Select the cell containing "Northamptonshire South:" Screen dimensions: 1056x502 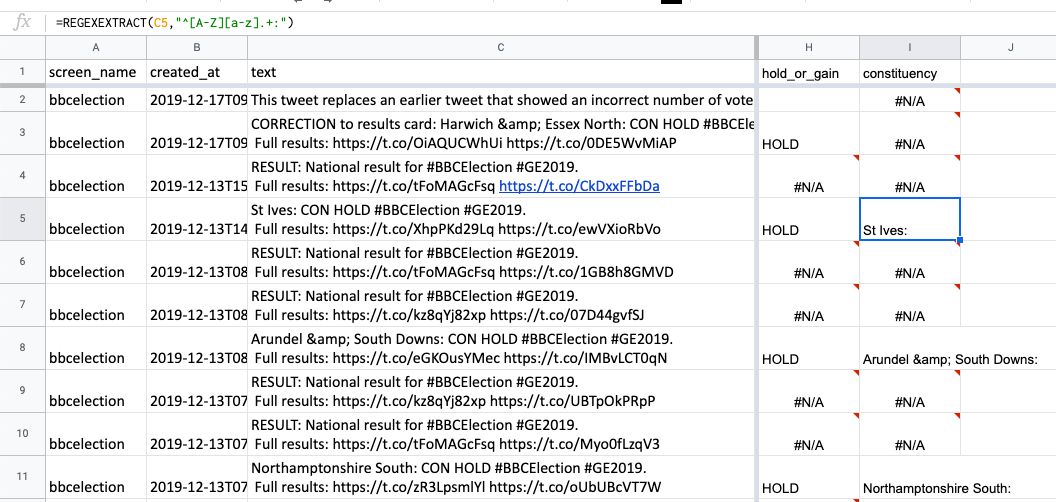(x=937, y=488)
